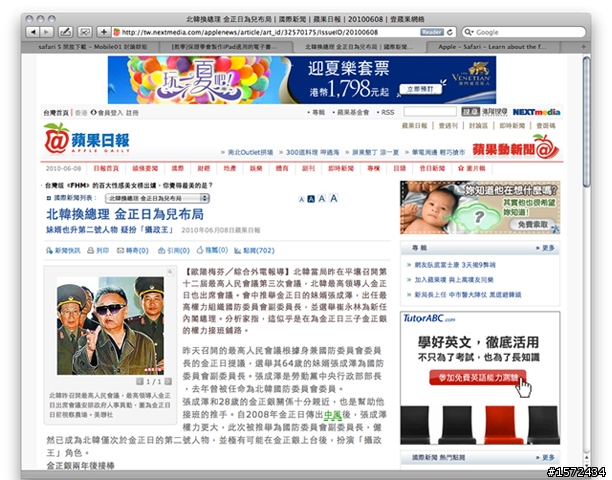The height and width of the screenshot is (480, 612).
Task: Click the article photo of Kim Jong-il
Action: pyautogui.click(x=110, y=326)
